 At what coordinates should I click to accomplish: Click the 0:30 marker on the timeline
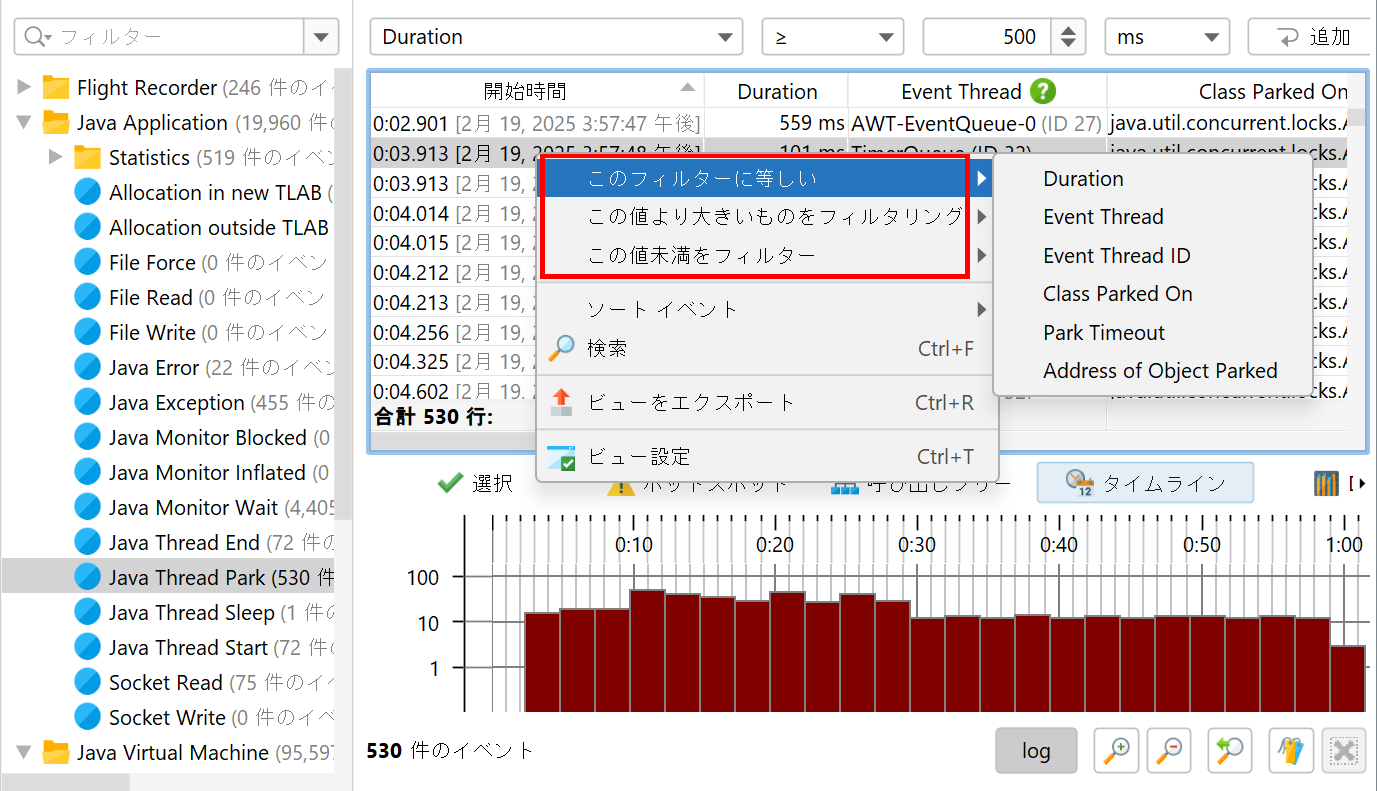click(917, 546)
